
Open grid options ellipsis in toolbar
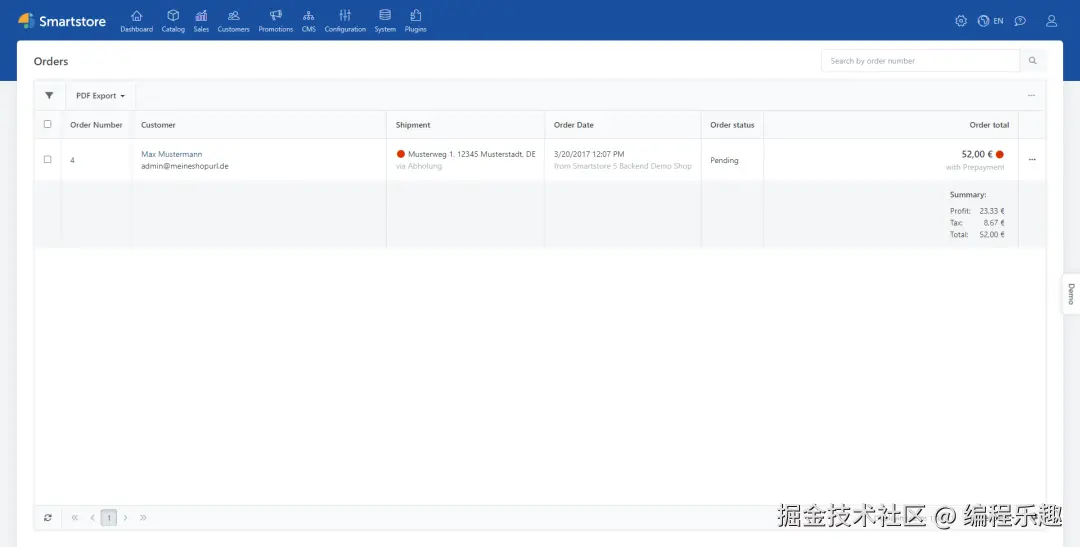tap(1031, 96)
